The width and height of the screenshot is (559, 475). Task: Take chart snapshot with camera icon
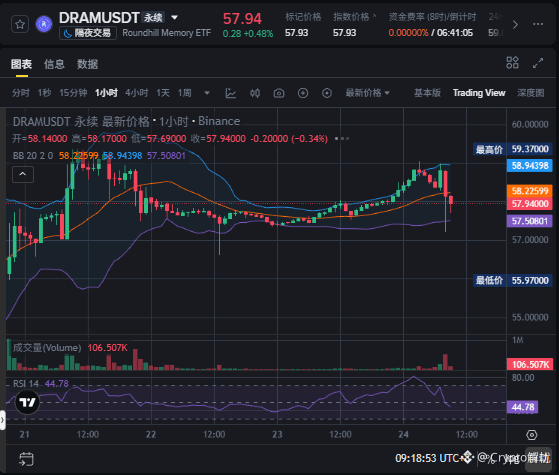(x=279, y=93)
